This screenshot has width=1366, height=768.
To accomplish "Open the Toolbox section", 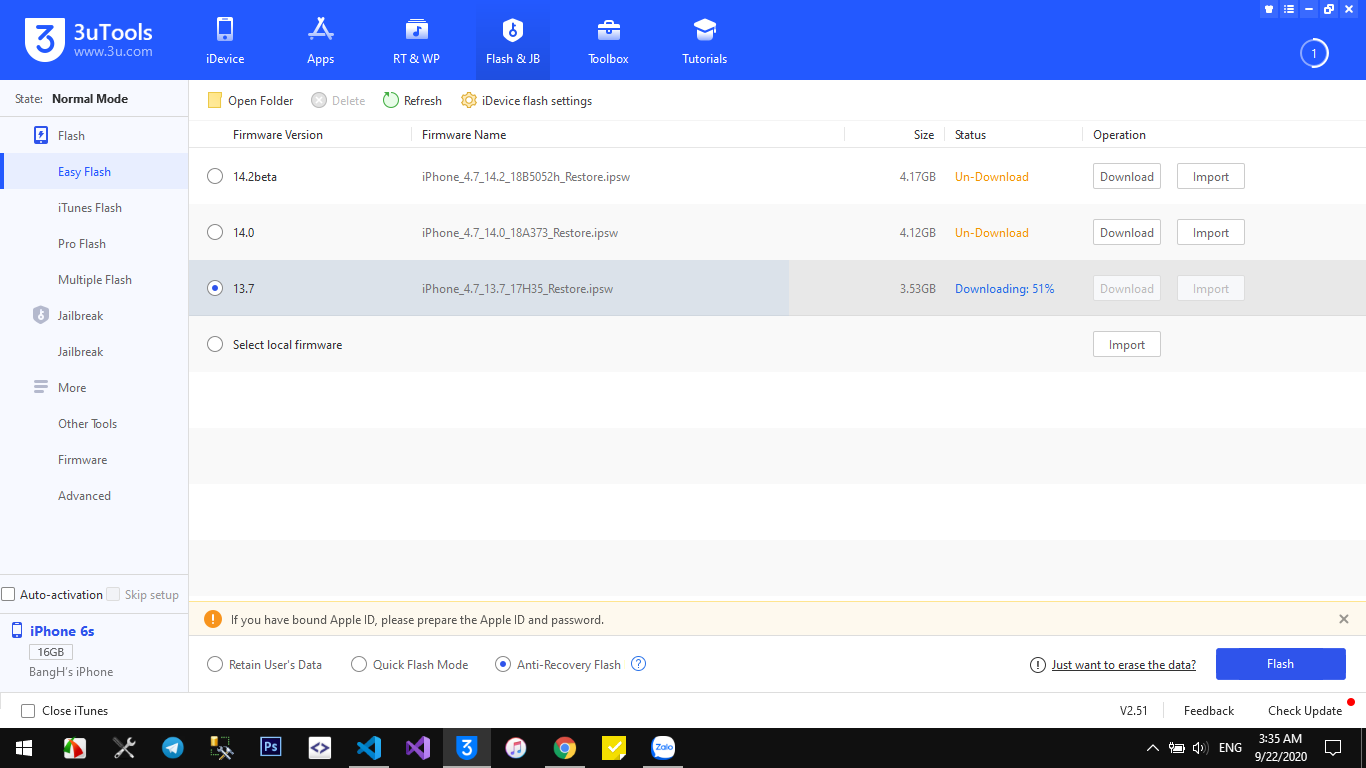I will click(608, 41).
